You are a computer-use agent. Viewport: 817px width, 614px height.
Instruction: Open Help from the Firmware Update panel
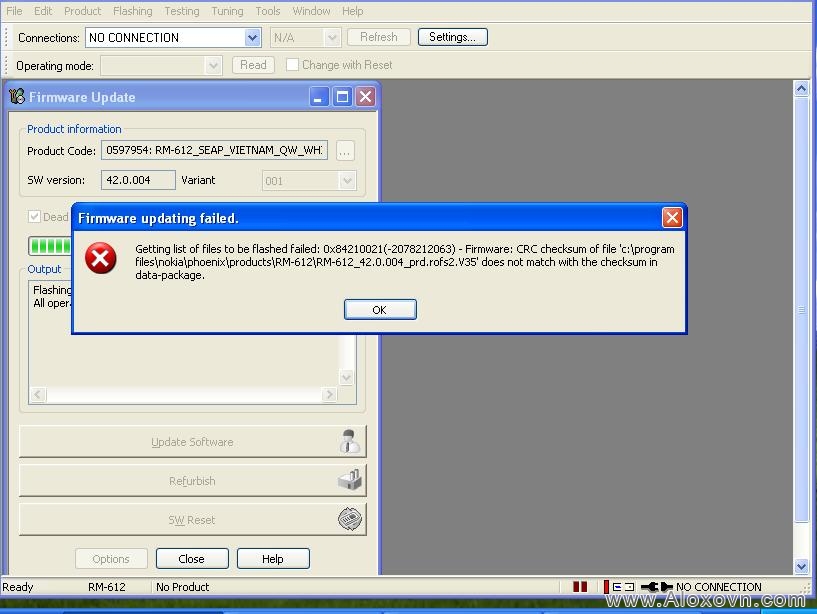(x=273, y=559)
